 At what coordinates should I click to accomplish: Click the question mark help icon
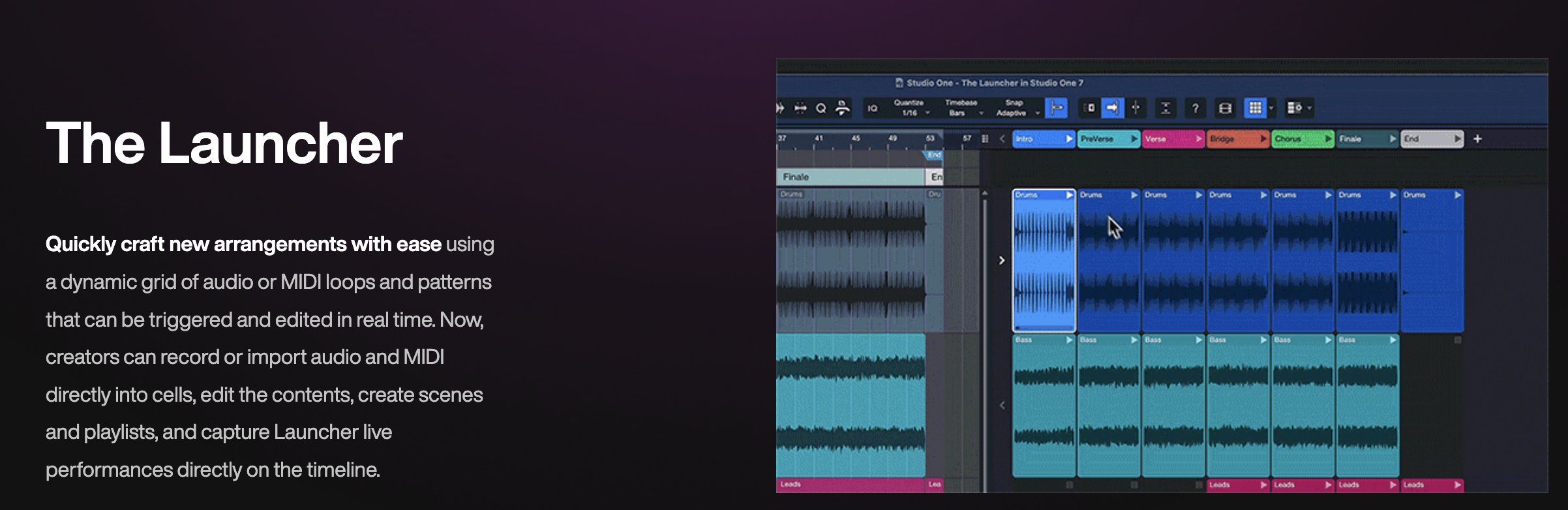click(x=1195, y=108)
